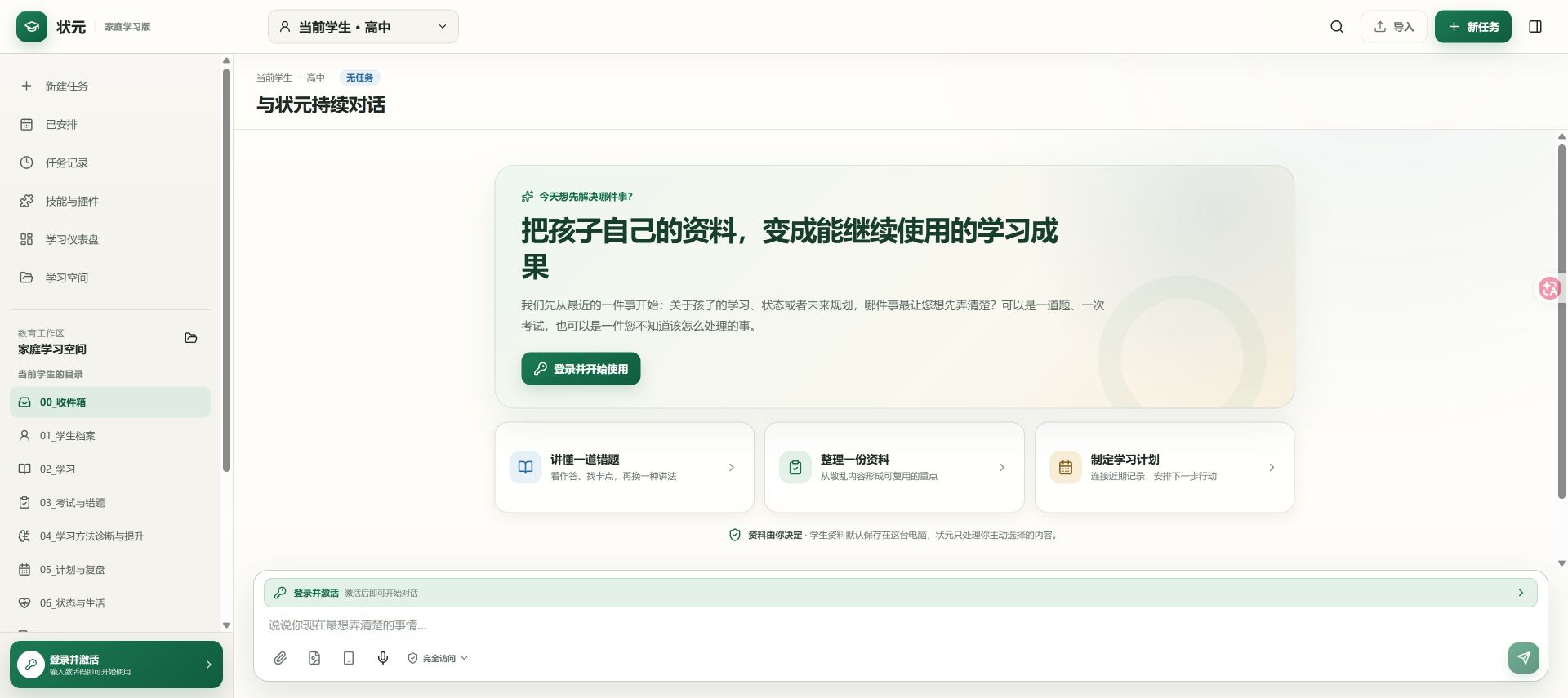Open the 01_学生档案 folder
The image size is (1568, 698).
tap(110, 436)
